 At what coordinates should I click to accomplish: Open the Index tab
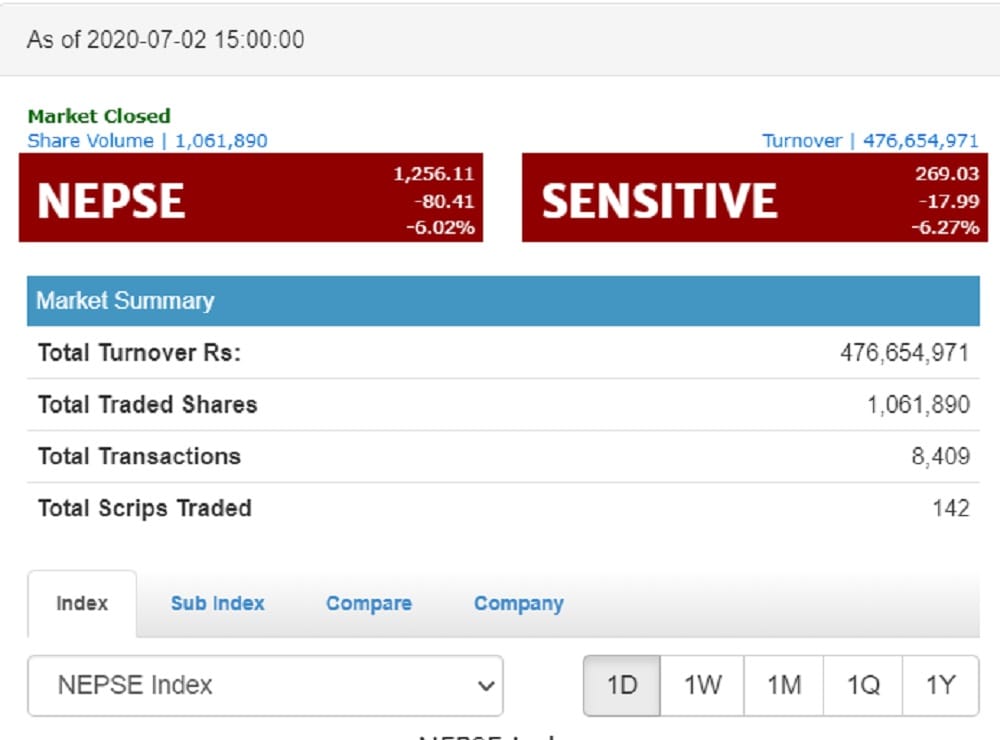point(82,603)
